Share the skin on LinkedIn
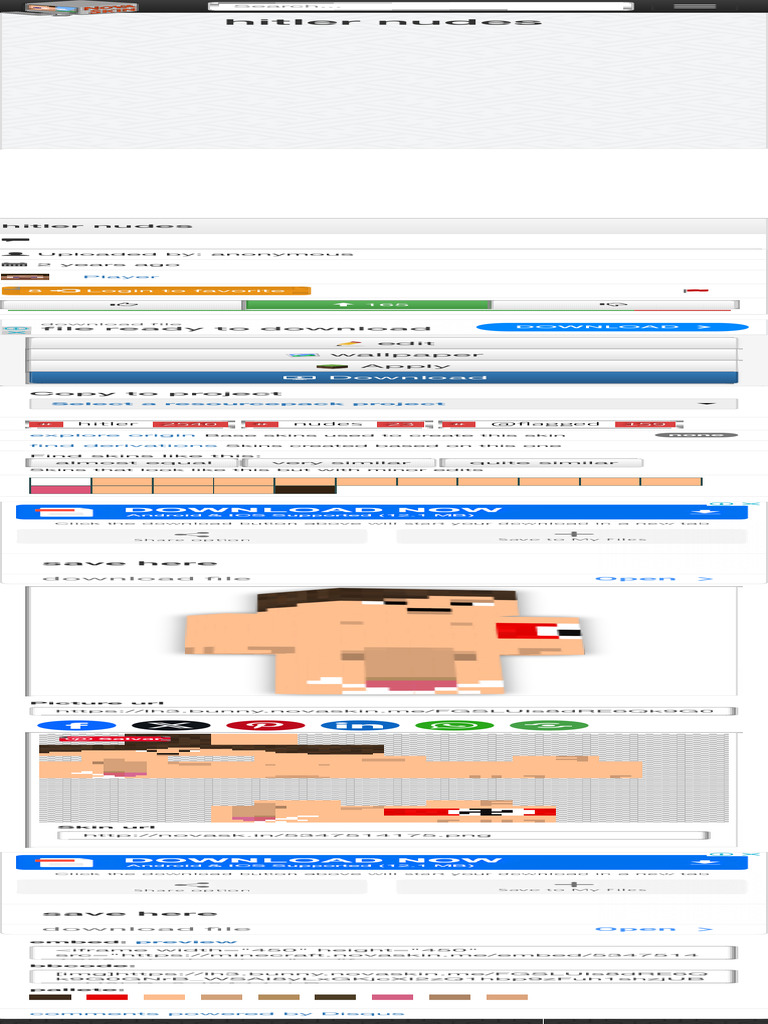Viewport: 768px width, 1024px height. pyautogui.click(x=360, y=726)
